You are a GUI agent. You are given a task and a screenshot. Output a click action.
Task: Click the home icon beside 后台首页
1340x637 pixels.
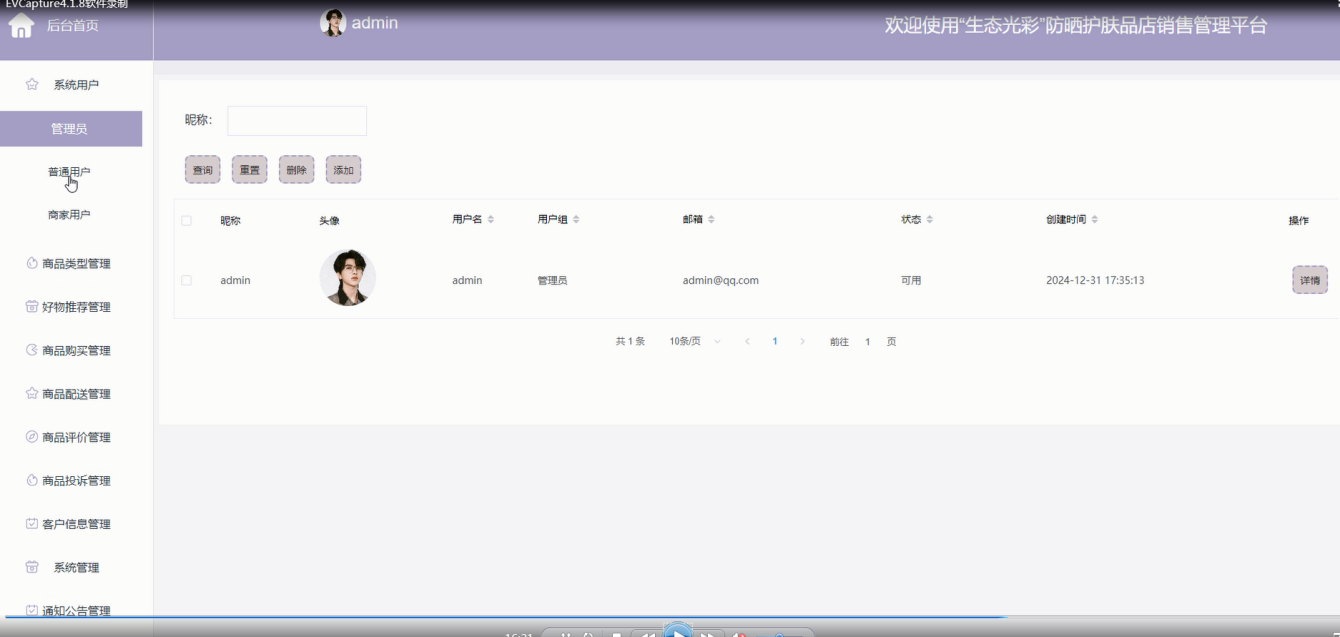click(21, 27)
